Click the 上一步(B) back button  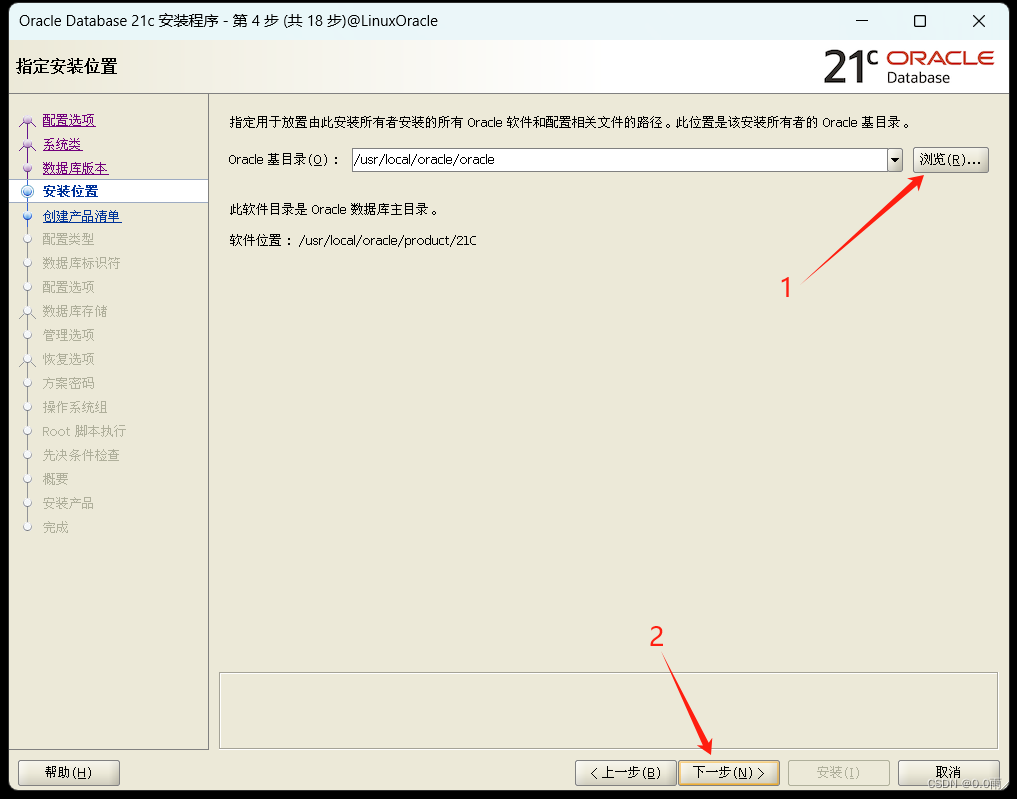coord(625,772)
